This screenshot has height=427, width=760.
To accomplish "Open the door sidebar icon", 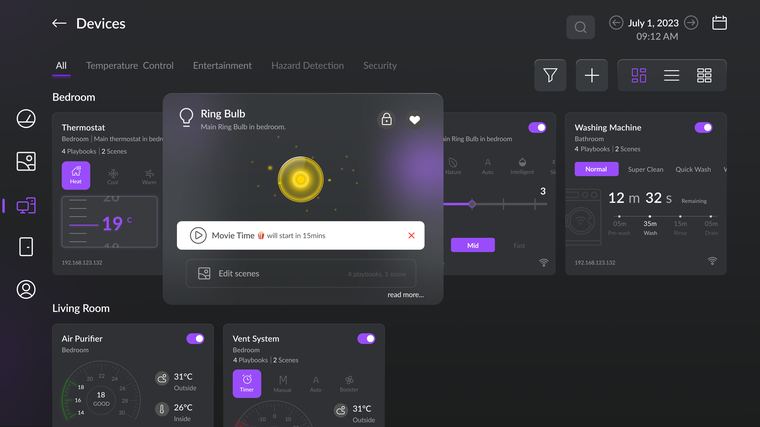I will pos(26,247).
